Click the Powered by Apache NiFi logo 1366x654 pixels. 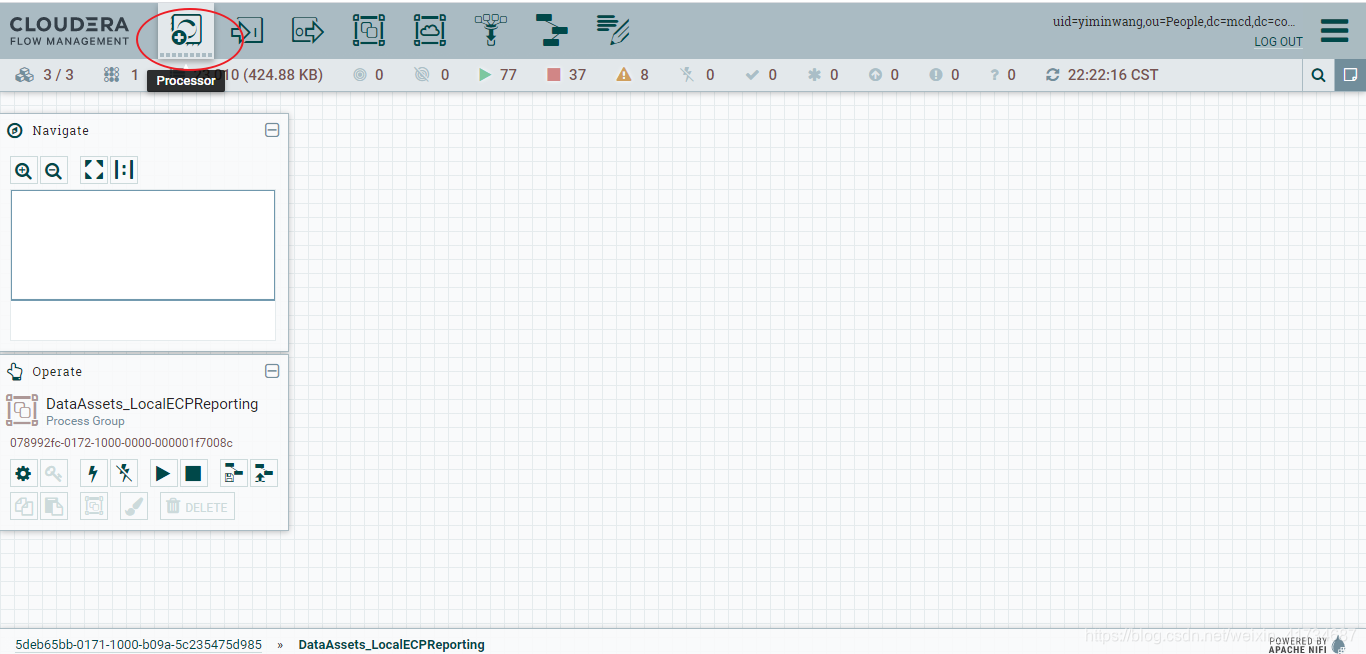tap(1308, 644)
